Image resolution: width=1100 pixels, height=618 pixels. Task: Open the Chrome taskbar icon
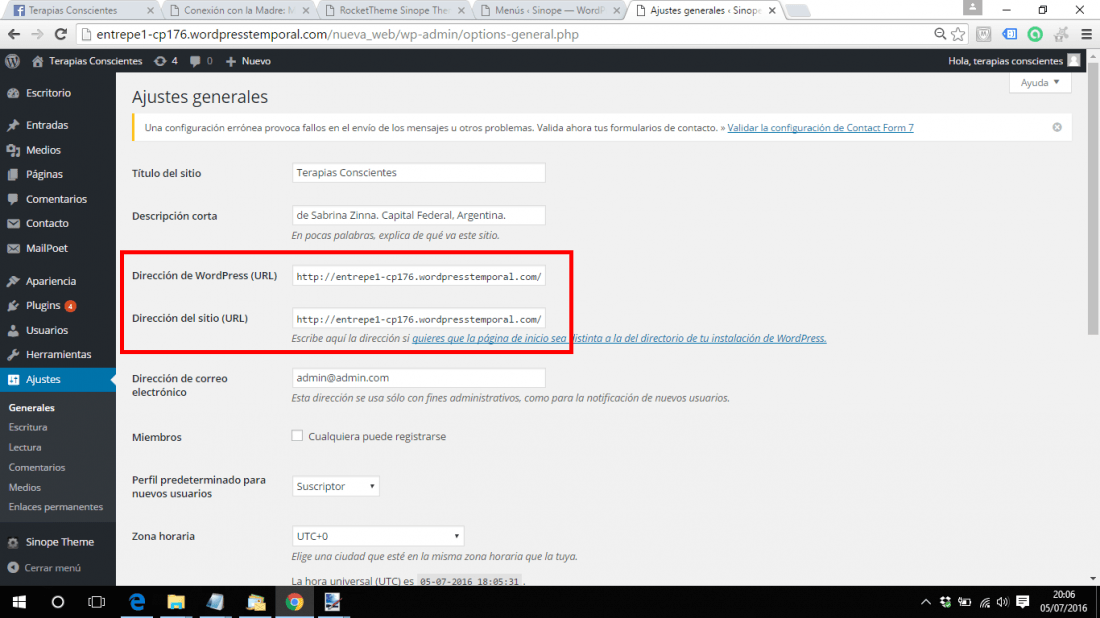(x=294, y=603)
